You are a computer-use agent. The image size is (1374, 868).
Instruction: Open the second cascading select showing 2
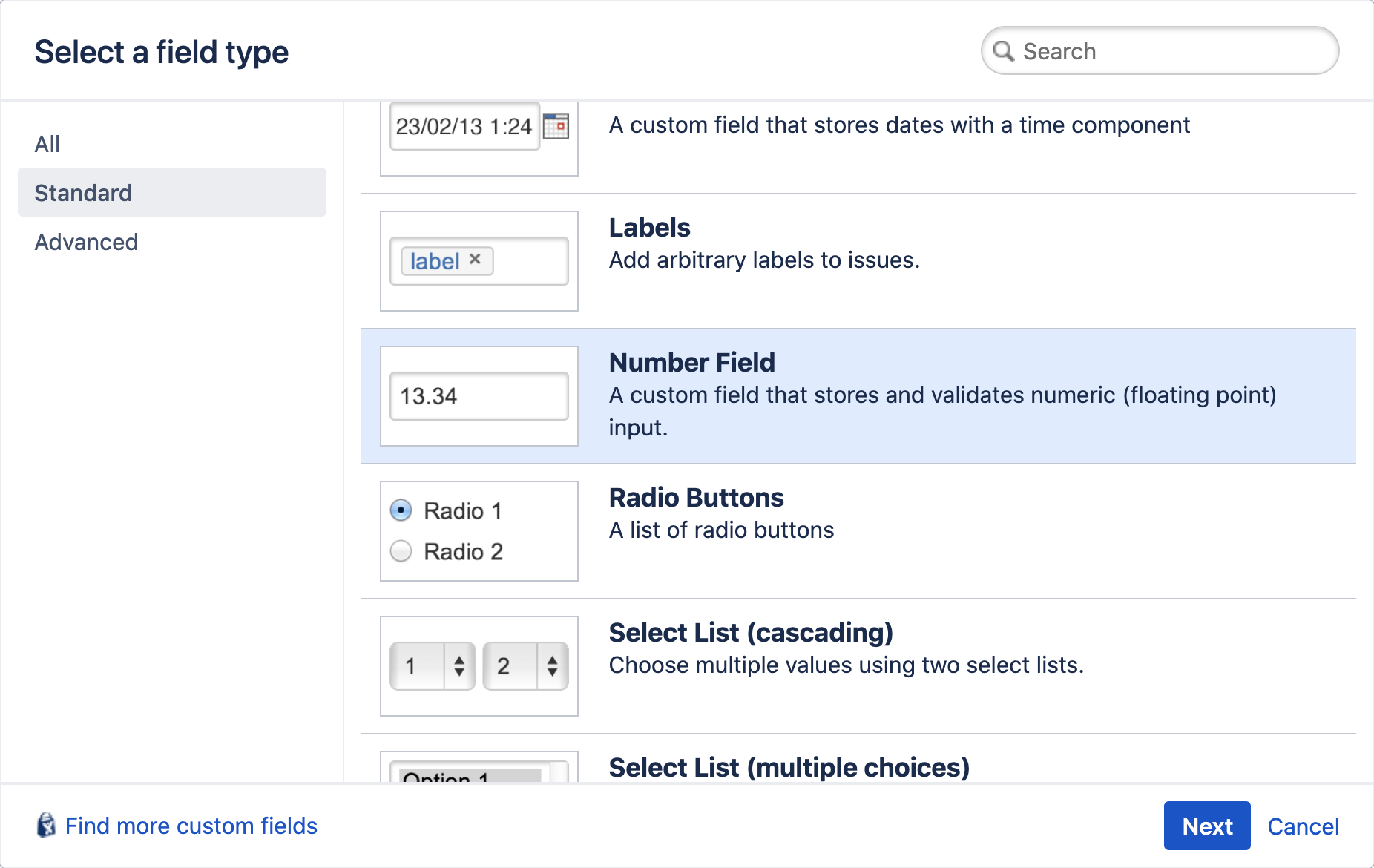pos(525,665)
